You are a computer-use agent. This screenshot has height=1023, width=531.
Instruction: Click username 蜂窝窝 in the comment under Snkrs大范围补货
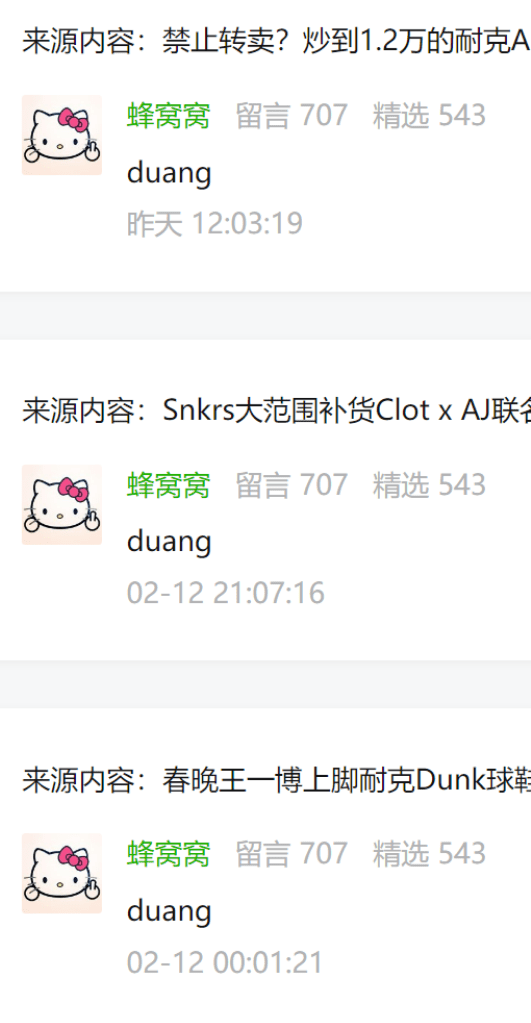(168, 485)
